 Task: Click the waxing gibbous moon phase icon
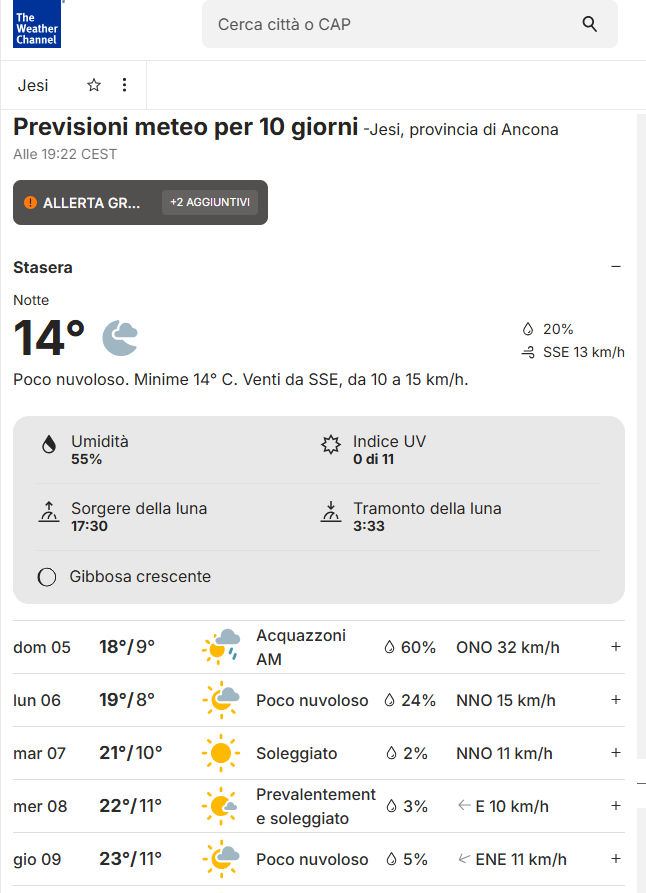[46, 577]
